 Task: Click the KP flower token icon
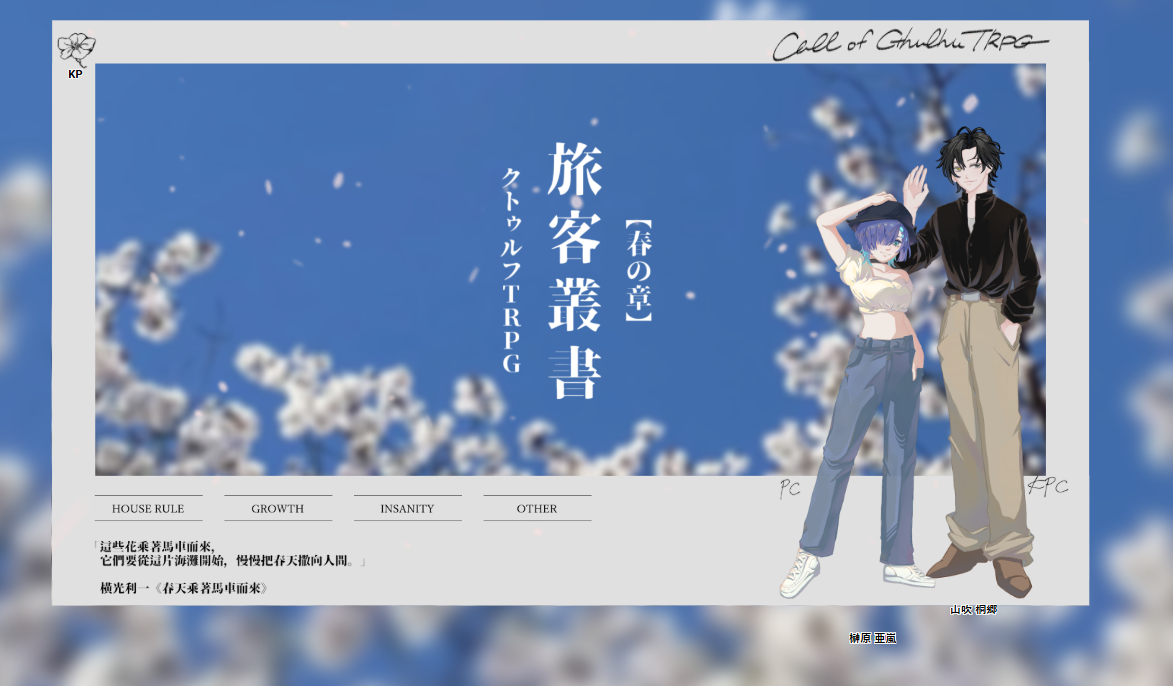pos(76,49)
